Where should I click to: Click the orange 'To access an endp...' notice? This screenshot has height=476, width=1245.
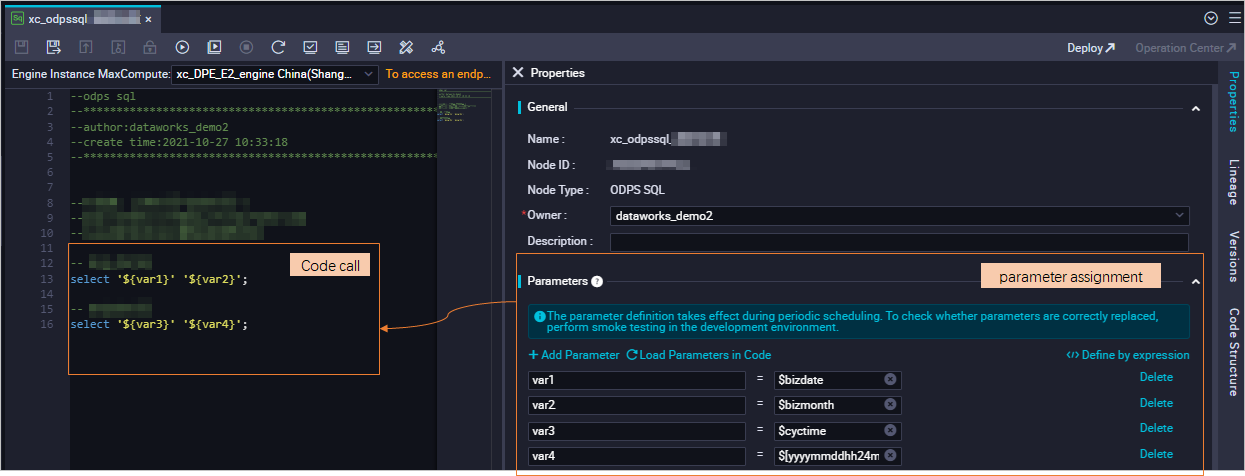click(439, 74)
